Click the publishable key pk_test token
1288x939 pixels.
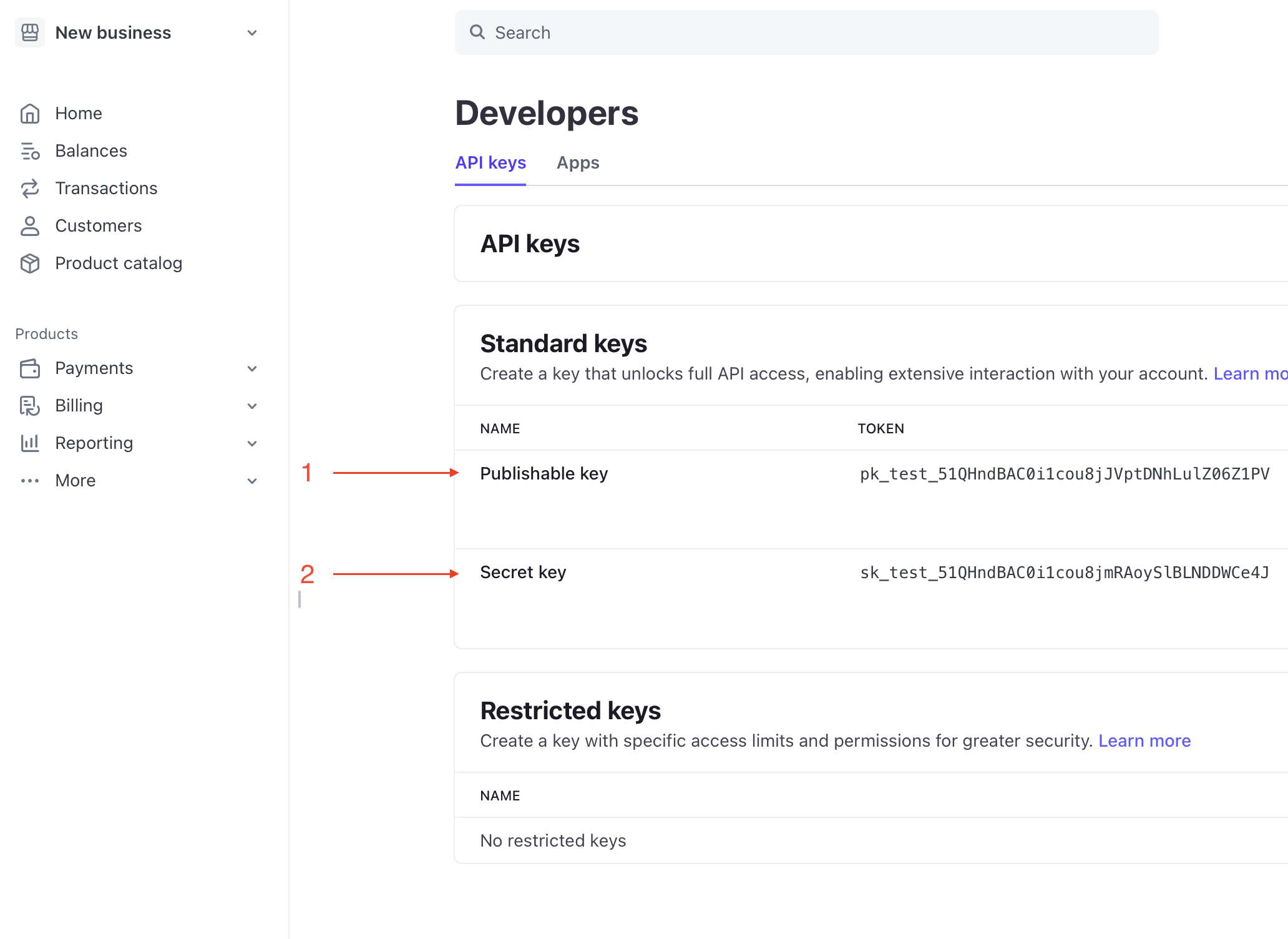[1065, 474]
